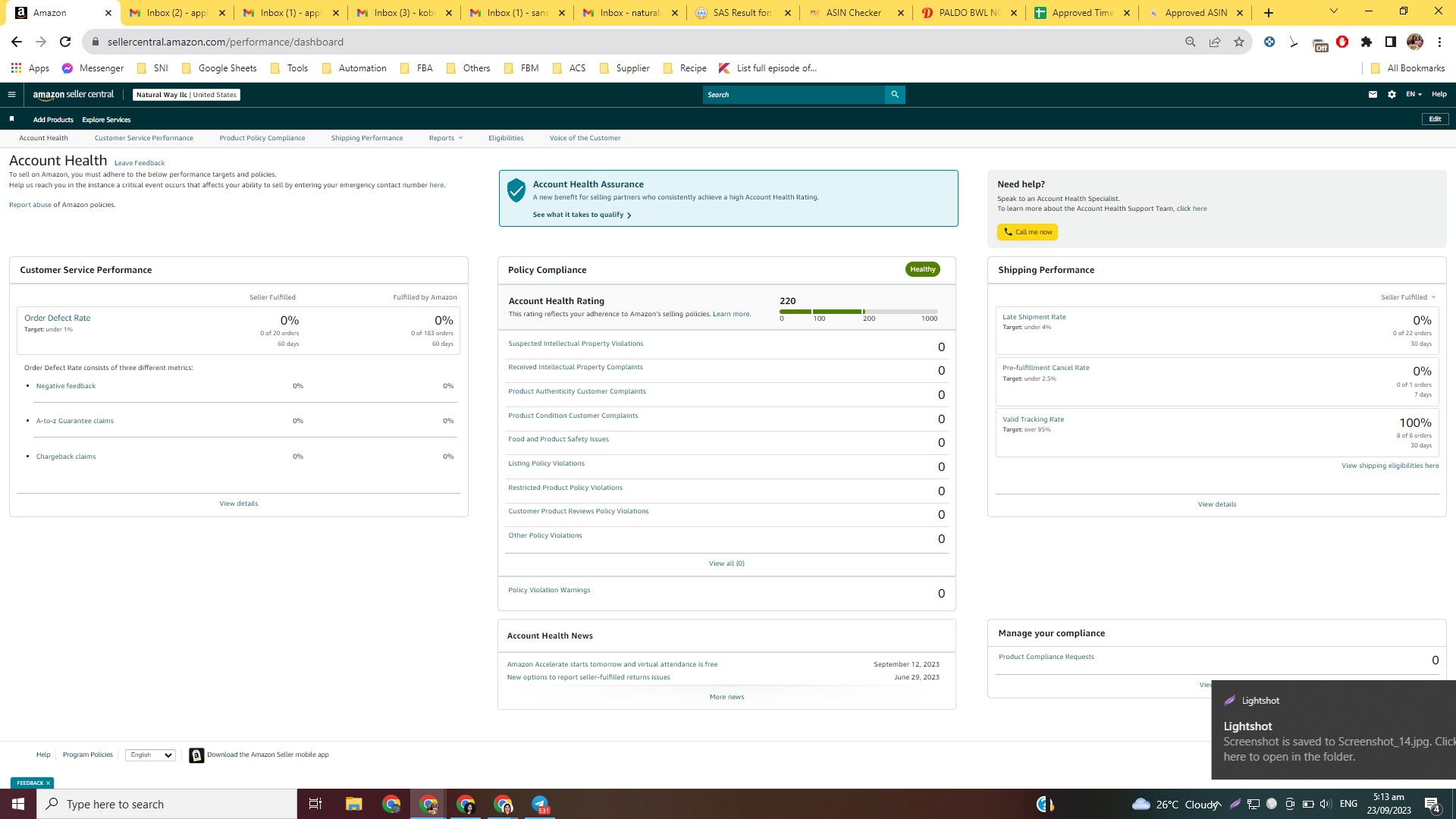
Task: Open the Chrome profile avatar
Action: [1415, 42]
